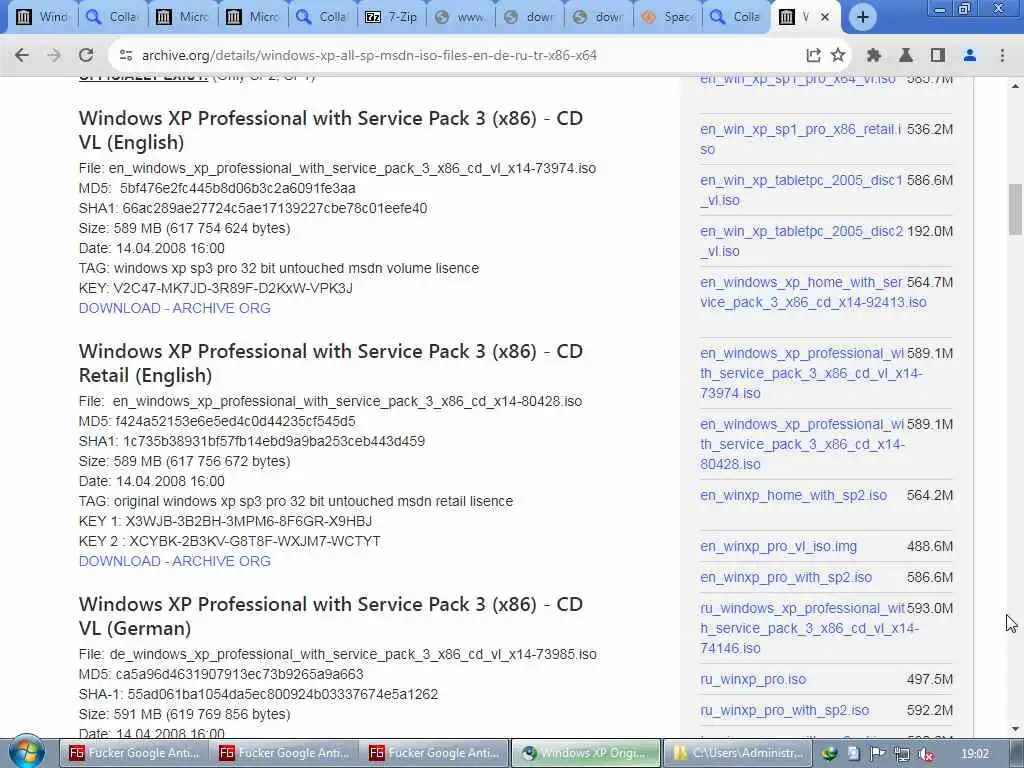This screenshot has height=768, width=1024.
Task: Open the Chrome three-dot menu
Action: [x=1002, y=56]
